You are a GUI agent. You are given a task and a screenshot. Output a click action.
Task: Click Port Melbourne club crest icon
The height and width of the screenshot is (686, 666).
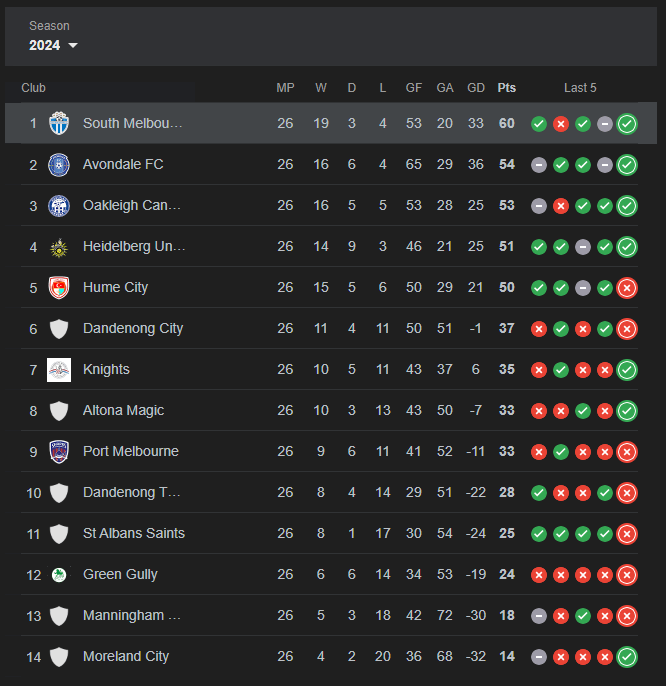(59, 451)
